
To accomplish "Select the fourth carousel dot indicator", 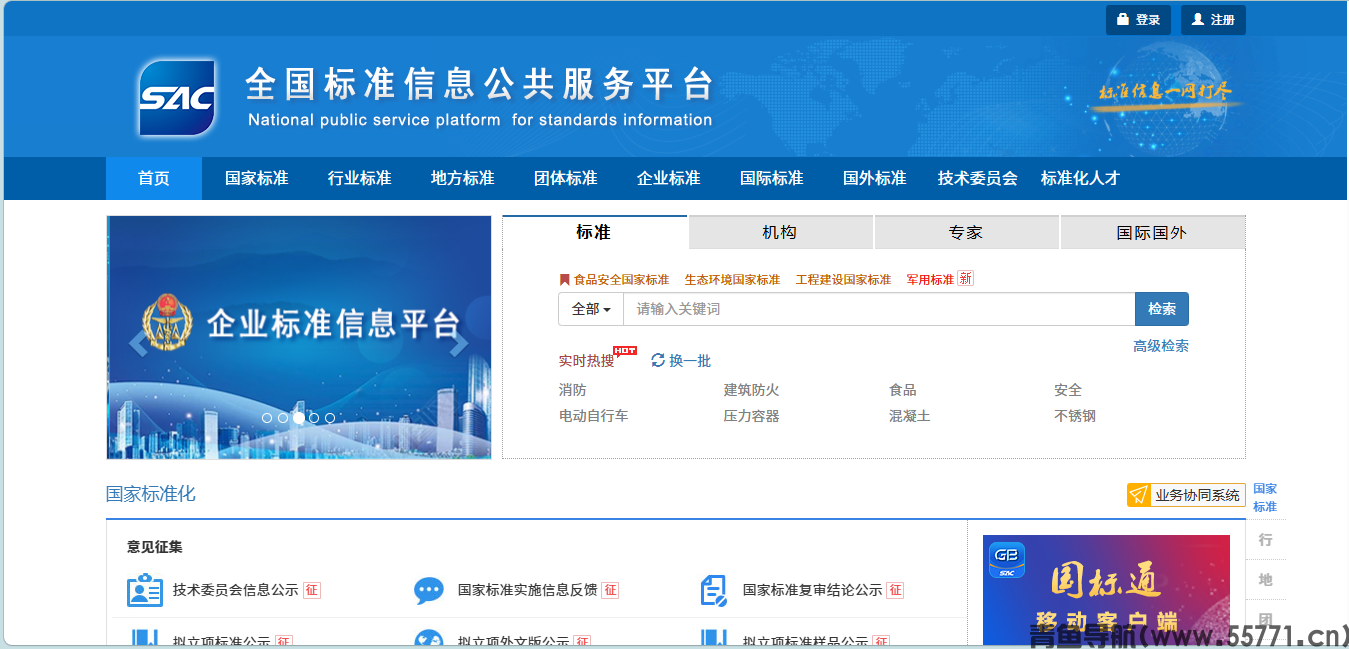I will [x=314, y=418].
